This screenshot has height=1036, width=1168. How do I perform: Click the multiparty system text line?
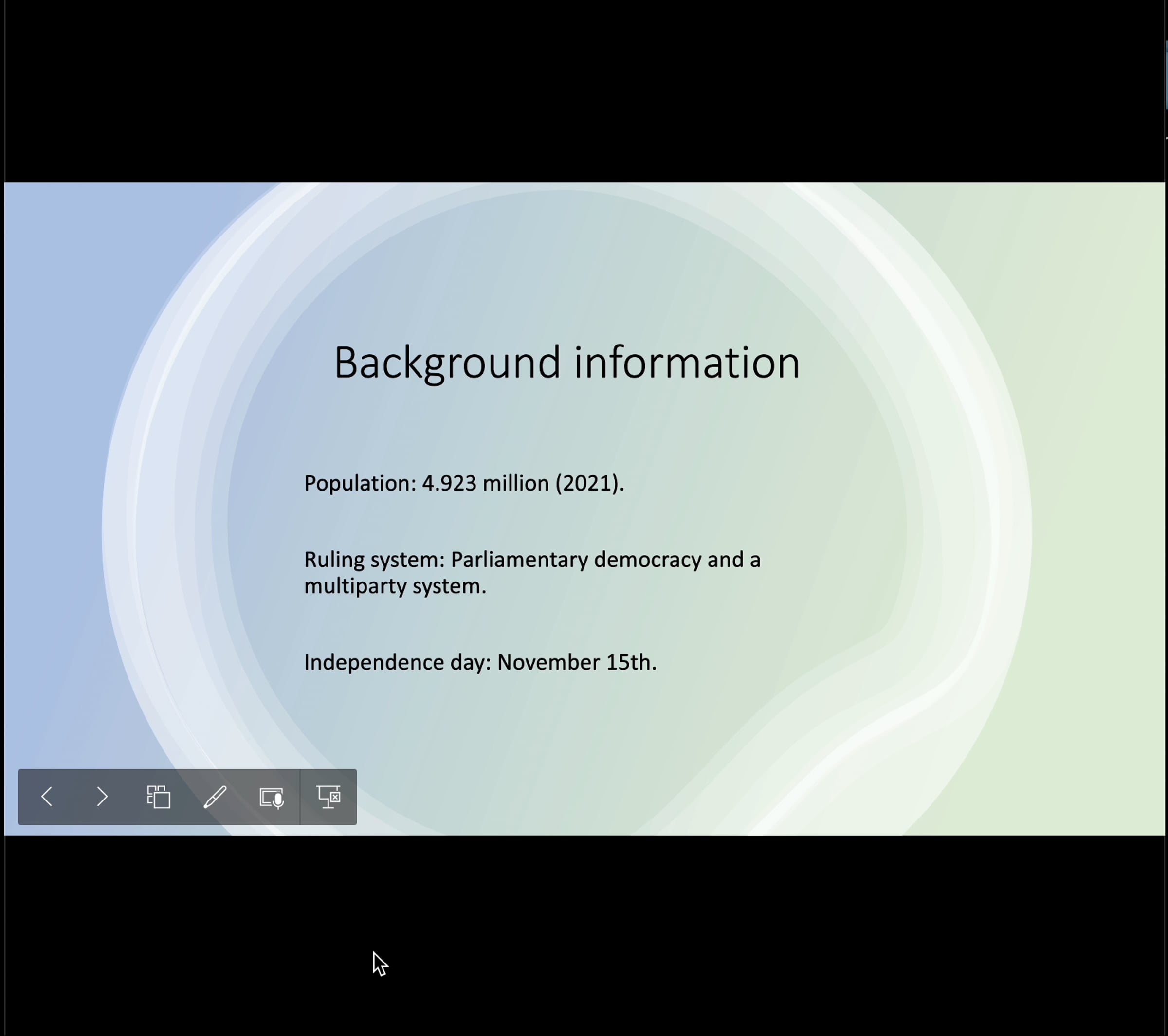(394, 586)
